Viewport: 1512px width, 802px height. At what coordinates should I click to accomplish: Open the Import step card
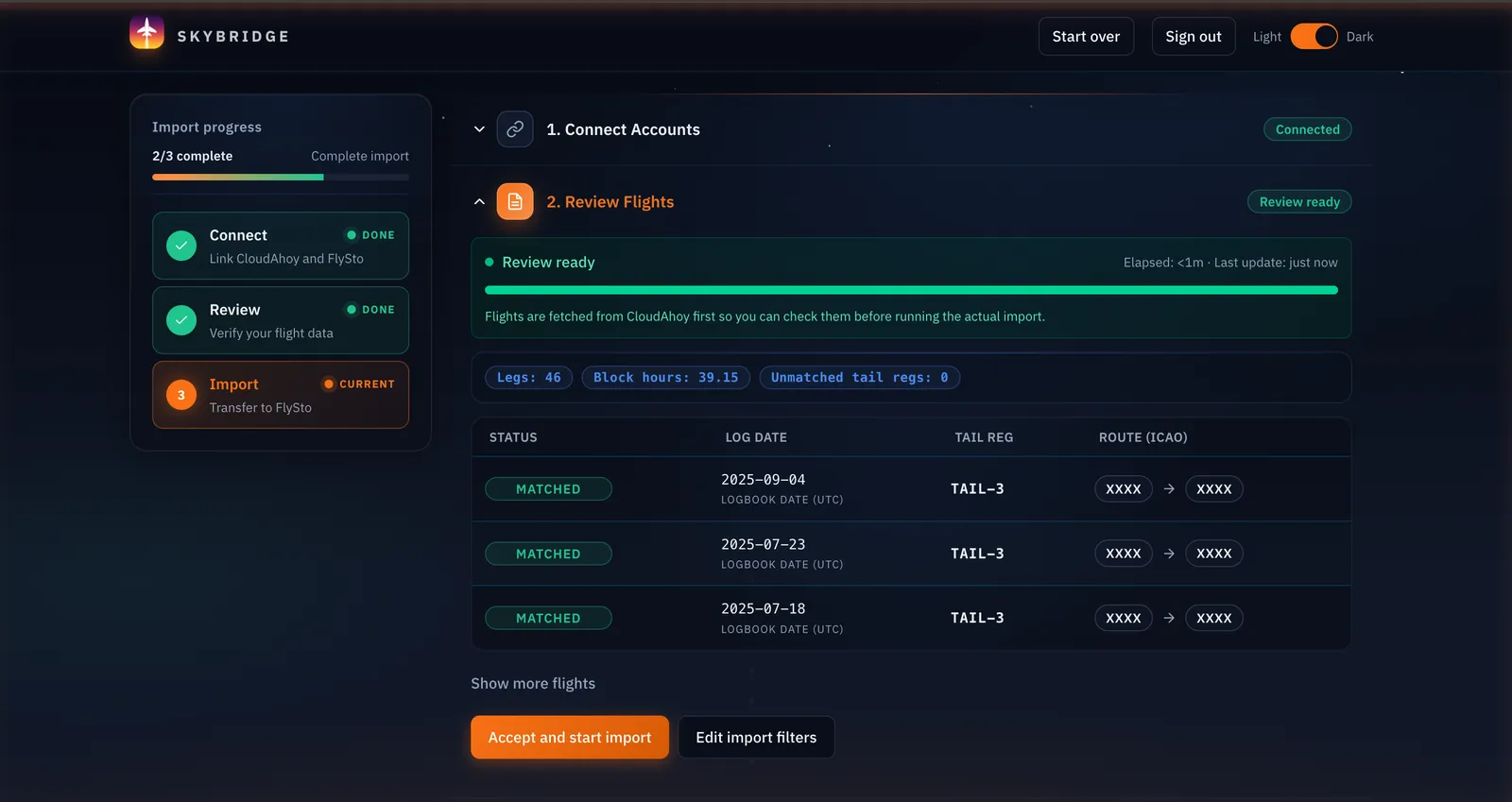coord(281,395)
